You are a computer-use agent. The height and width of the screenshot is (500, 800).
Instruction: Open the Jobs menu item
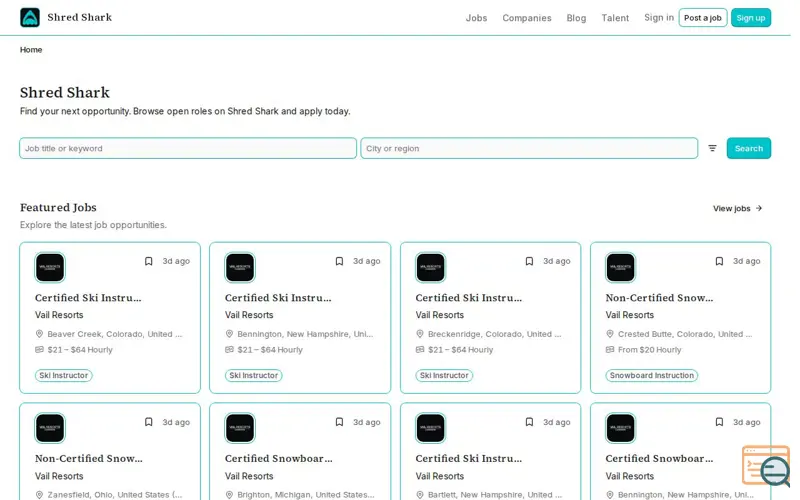tap(477, 18)
